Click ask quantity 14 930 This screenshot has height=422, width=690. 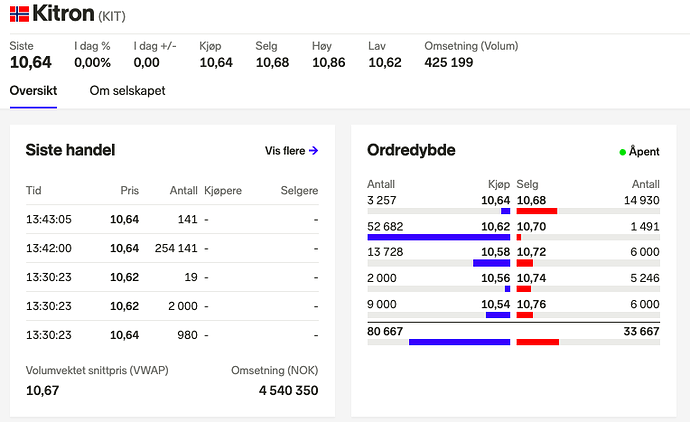tap(642, 200)
